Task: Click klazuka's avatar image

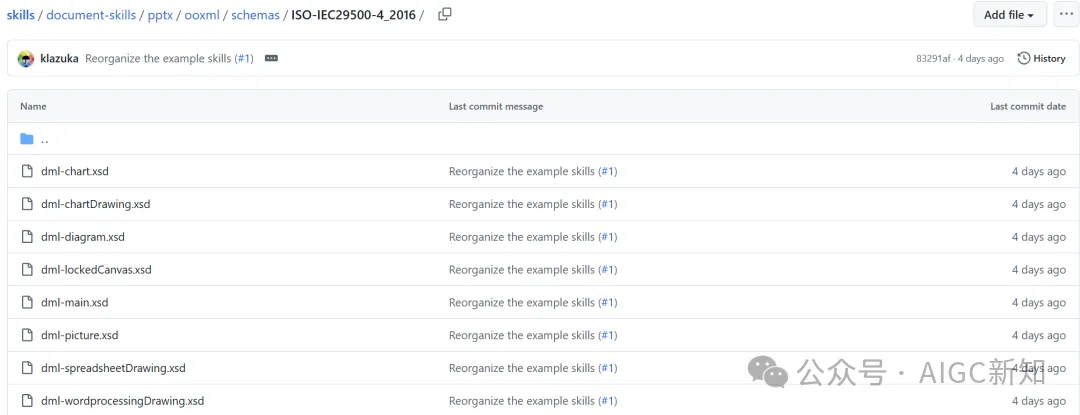Action: point(26,59)
